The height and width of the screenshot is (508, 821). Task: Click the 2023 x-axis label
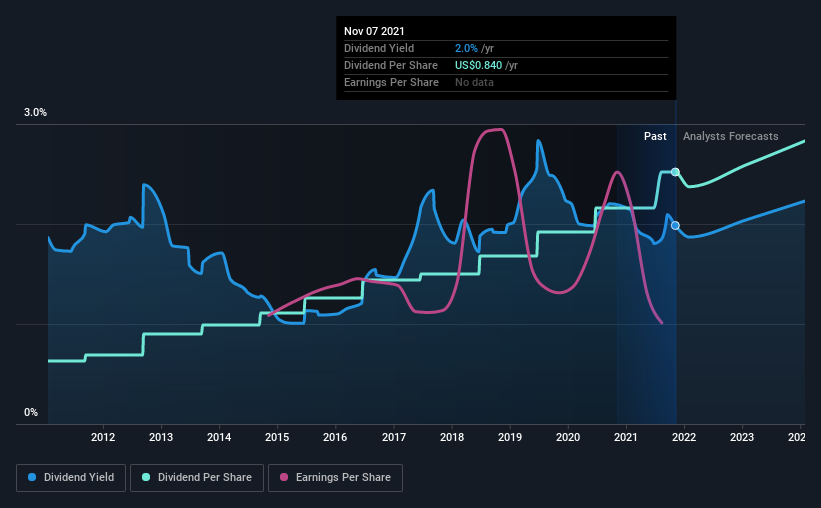click(x=742, y=437)
